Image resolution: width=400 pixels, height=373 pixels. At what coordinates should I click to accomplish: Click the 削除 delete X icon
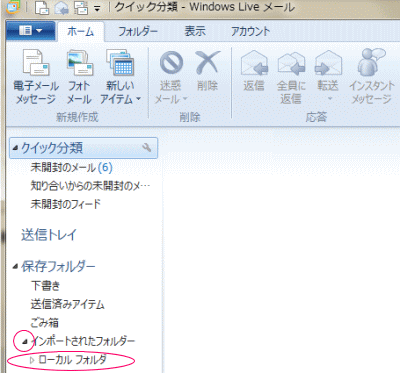(207, 63)
